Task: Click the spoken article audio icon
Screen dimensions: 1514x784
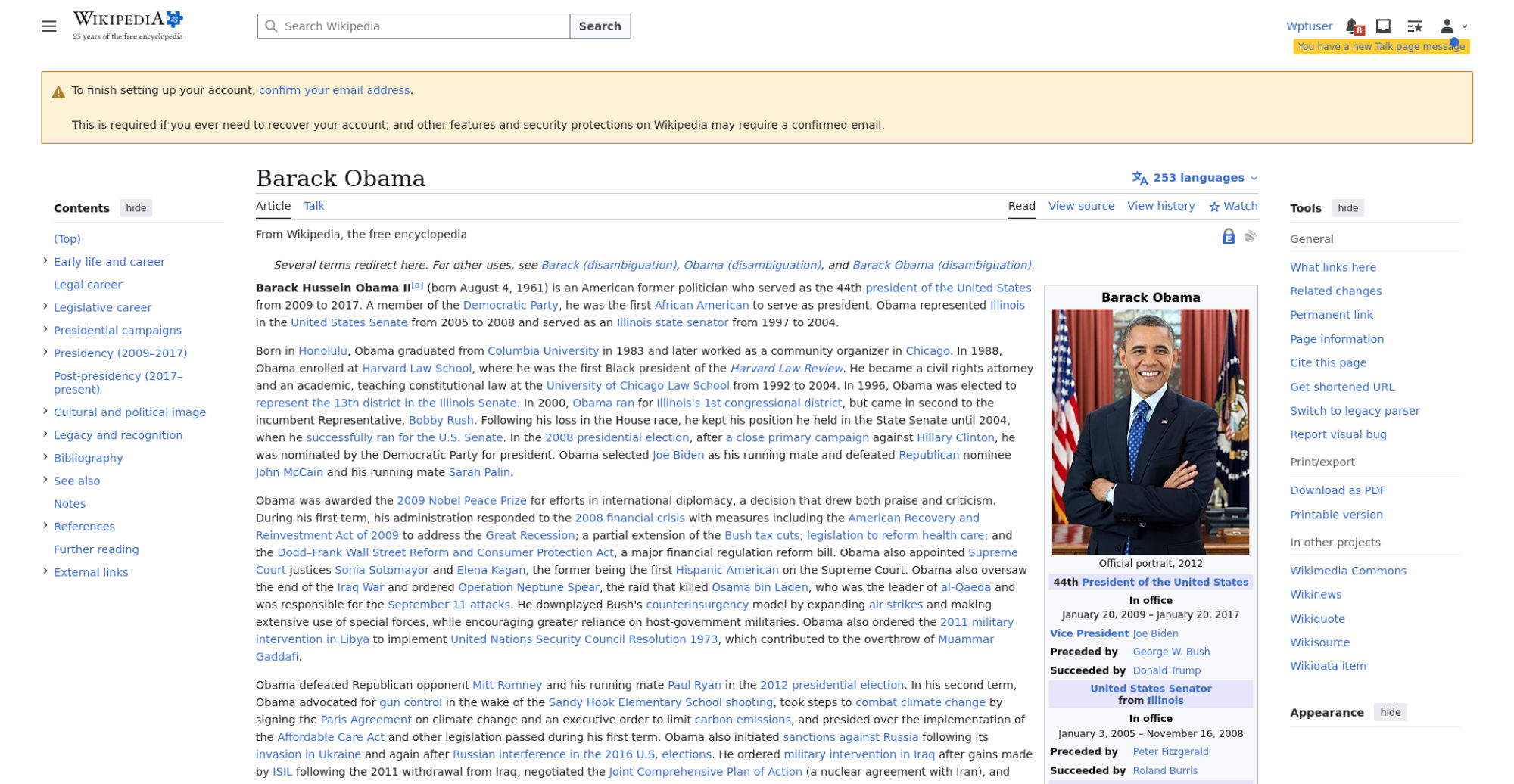Action: point(1251,237)
